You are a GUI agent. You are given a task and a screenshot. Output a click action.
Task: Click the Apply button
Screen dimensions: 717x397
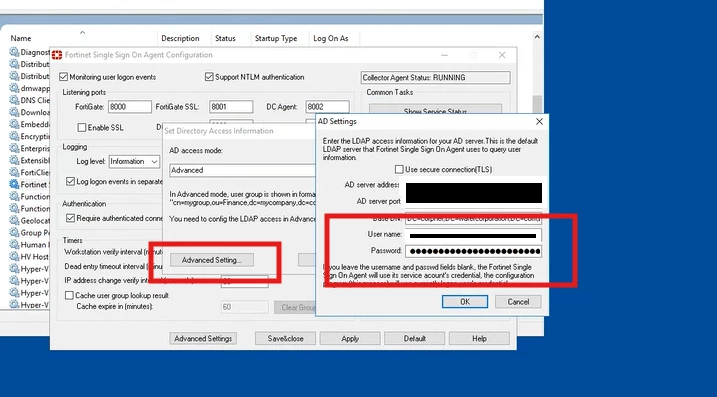(350, 338)
